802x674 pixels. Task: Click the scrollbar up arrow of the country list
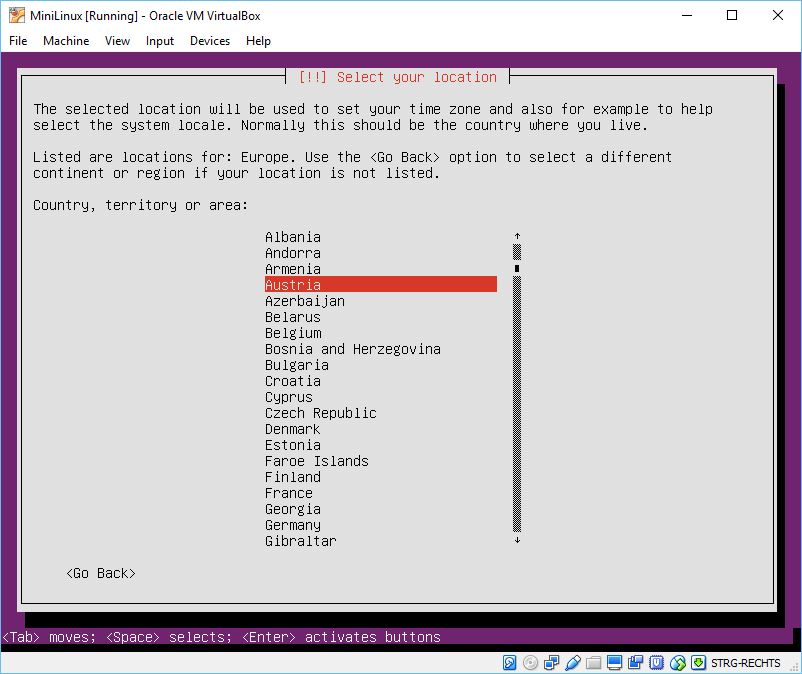pyautogui.click(x=517, y=237)
